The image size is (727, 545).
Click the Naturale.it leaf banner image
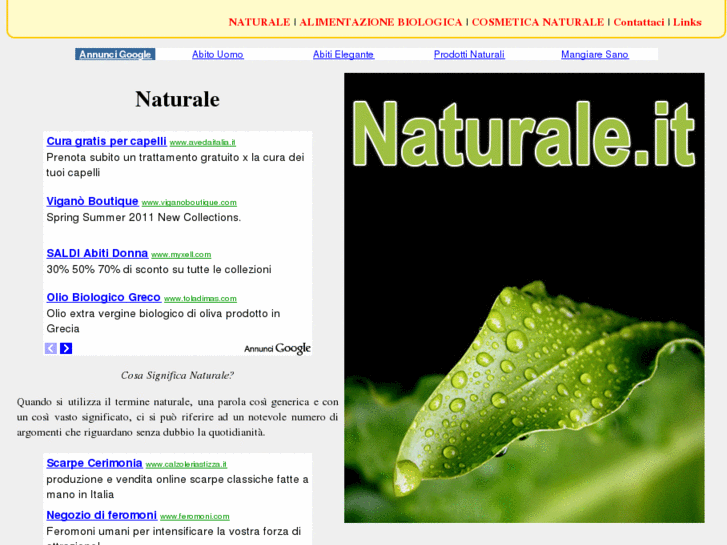524,298
